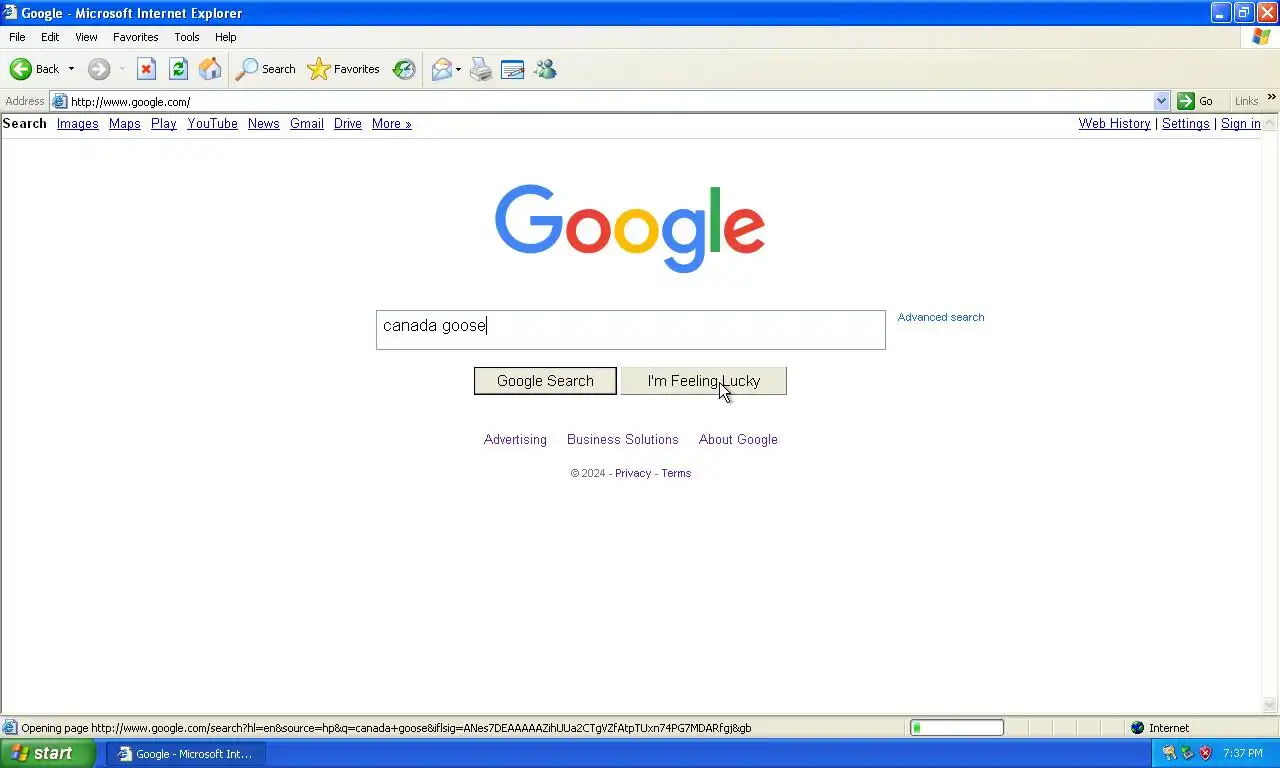This screenshot has height=768, width=1280.
Task: Open the Business Solutions link
Action: click(622, 440)
